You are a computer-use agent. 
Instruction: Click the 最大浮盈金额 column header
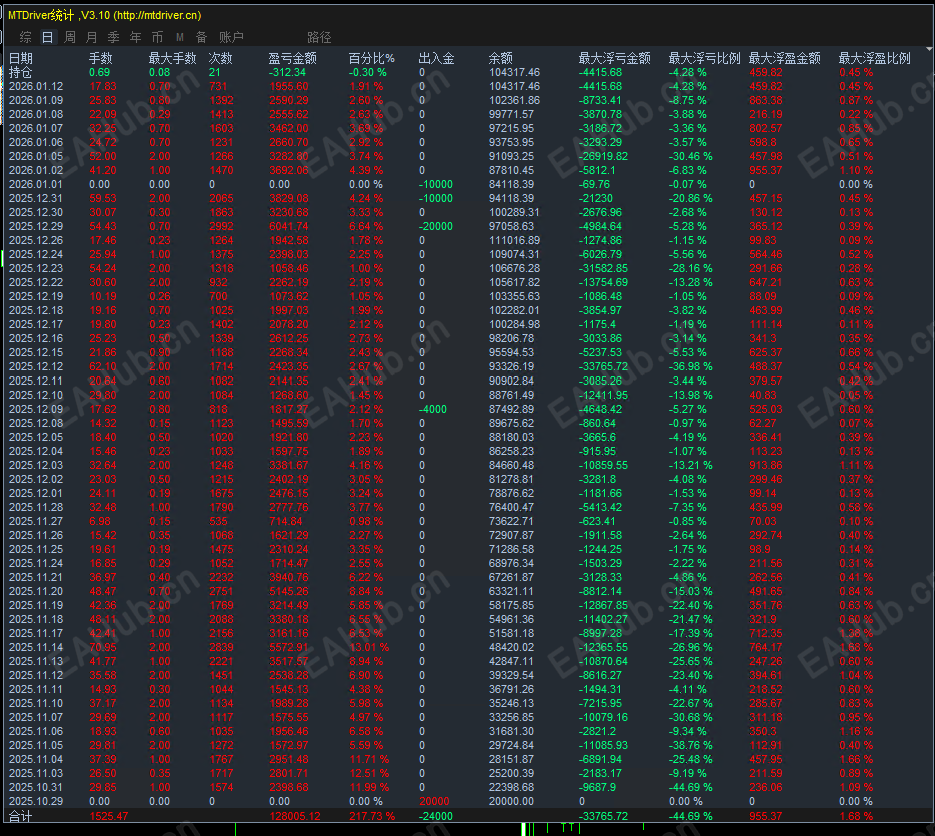tap(784, 58)
